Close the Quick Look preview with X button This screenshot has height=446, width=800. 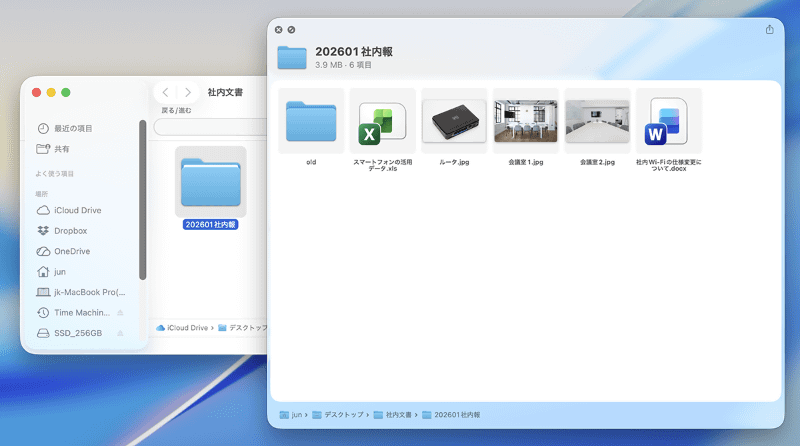click(x=279, y=30)
